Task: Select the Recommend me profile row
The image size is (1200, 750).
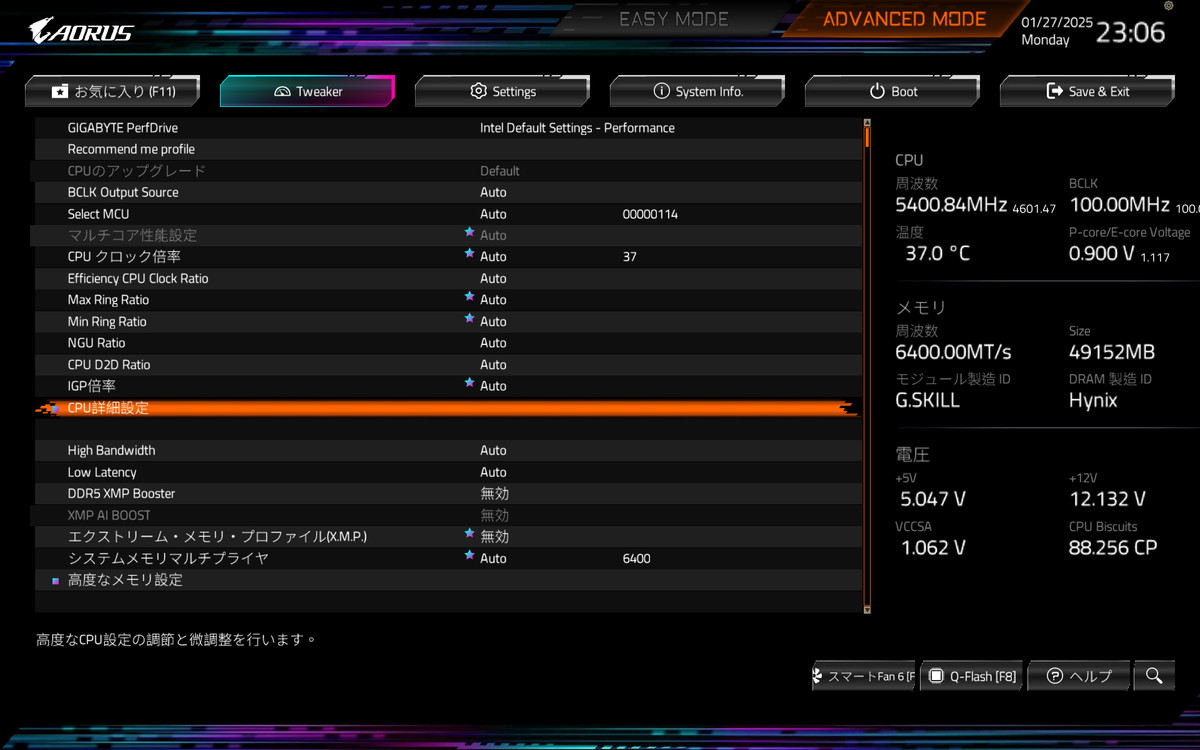Action: coord(448,149)
